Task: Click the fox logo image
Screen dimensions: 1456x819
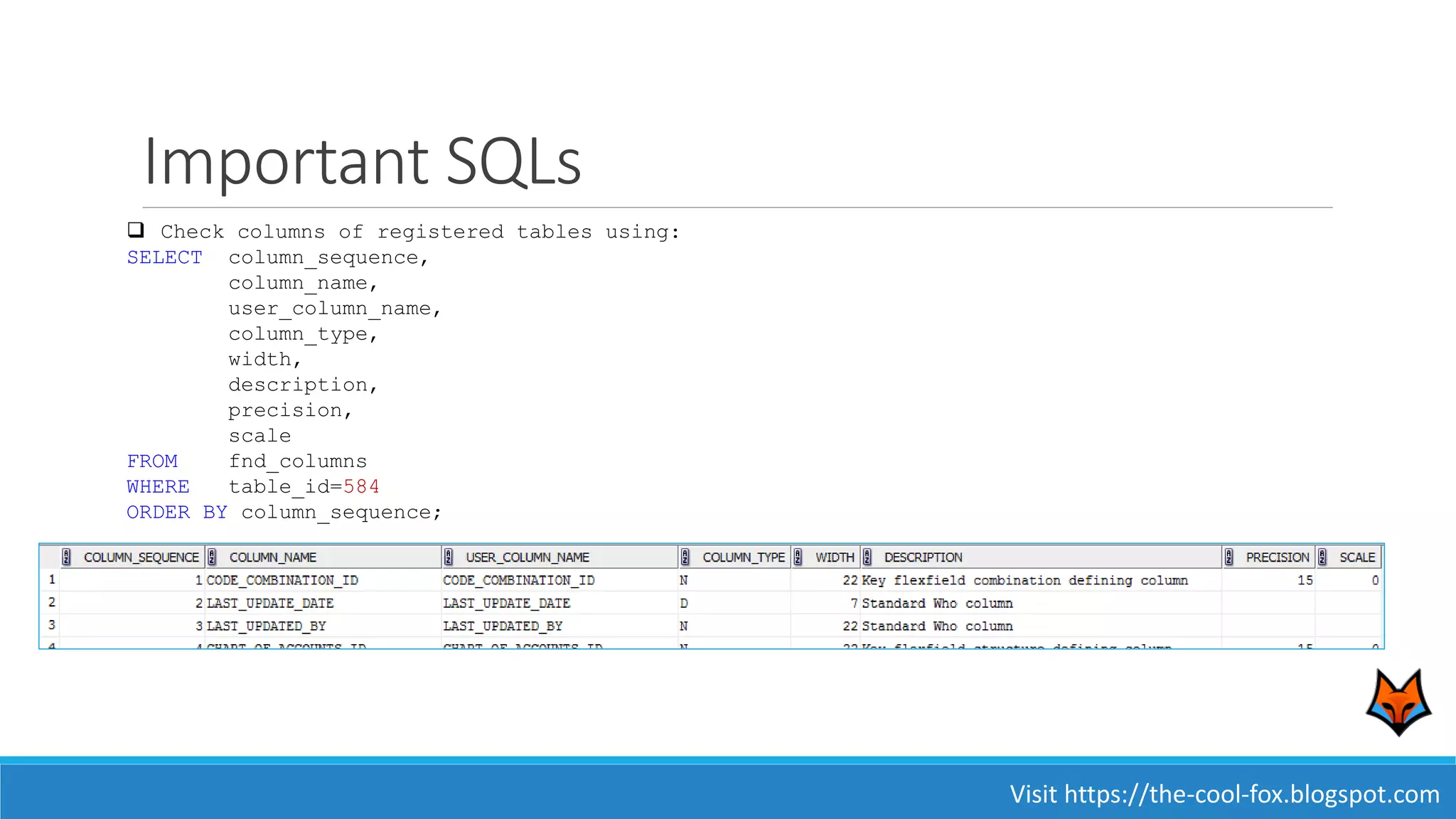Action: (x=1398, y=702)
